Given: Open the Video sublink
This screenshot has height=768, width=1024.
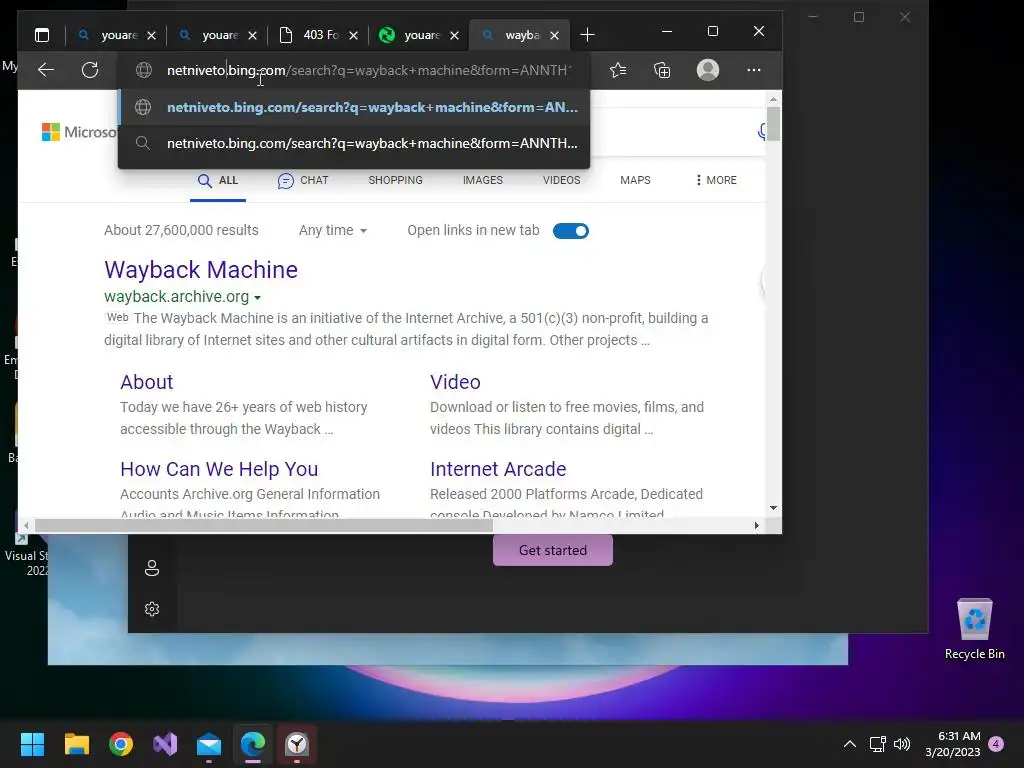Looking at the screenshot, I should [455, 382].
